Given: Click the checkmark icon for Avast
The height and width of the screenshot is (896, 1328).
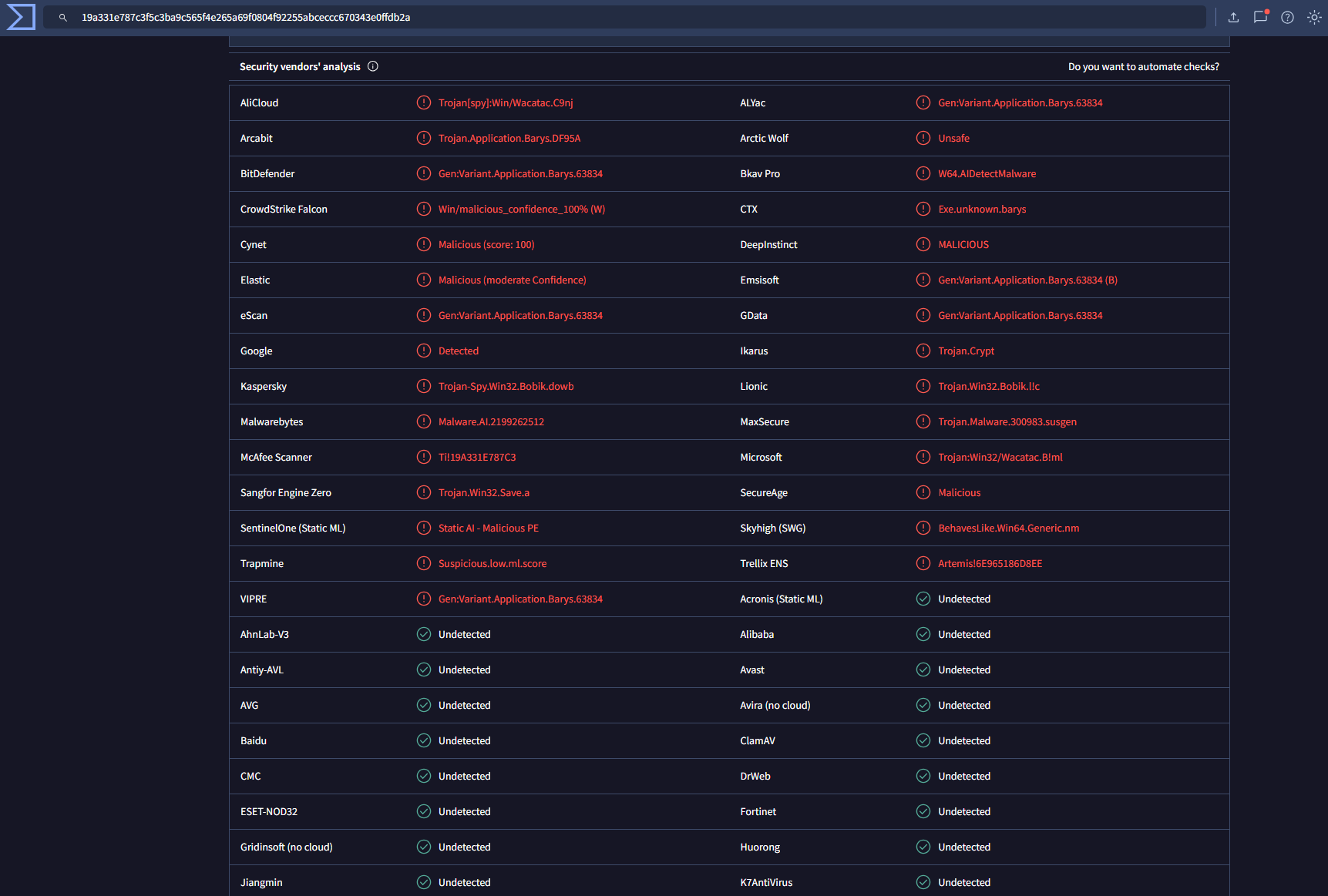Looking at the screenshot, I should point(923,669).
